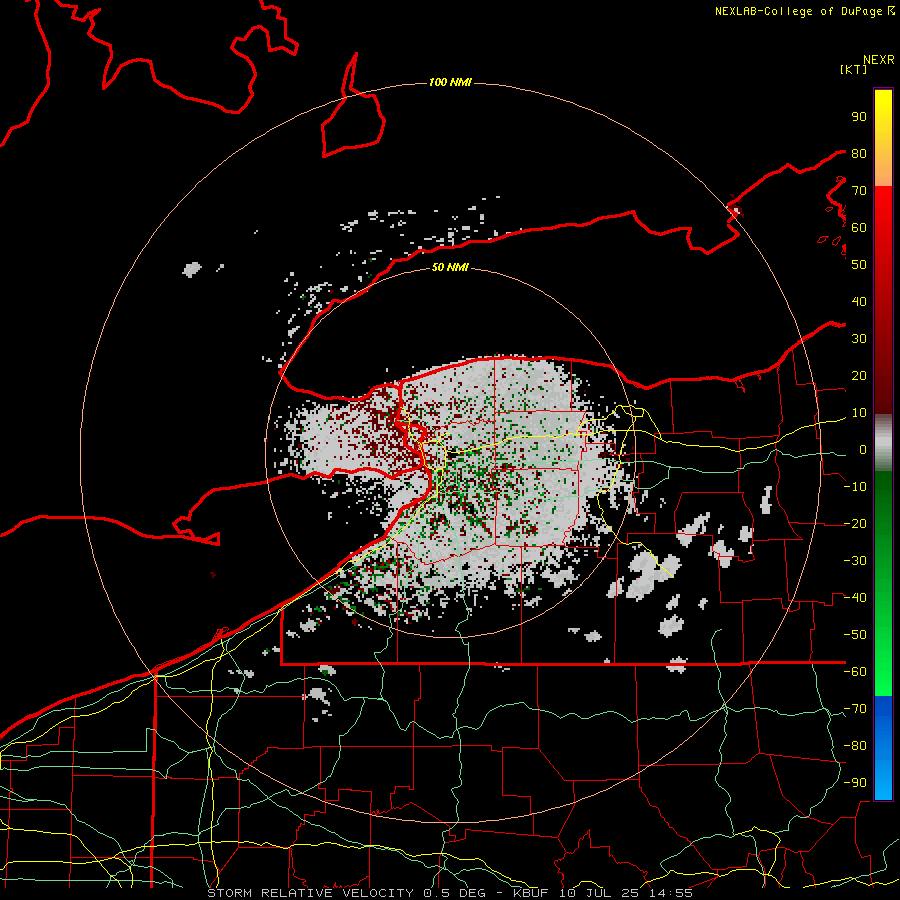Click the 30 value on velocity scale
This screenshot has height=900, width=900.
859,339
